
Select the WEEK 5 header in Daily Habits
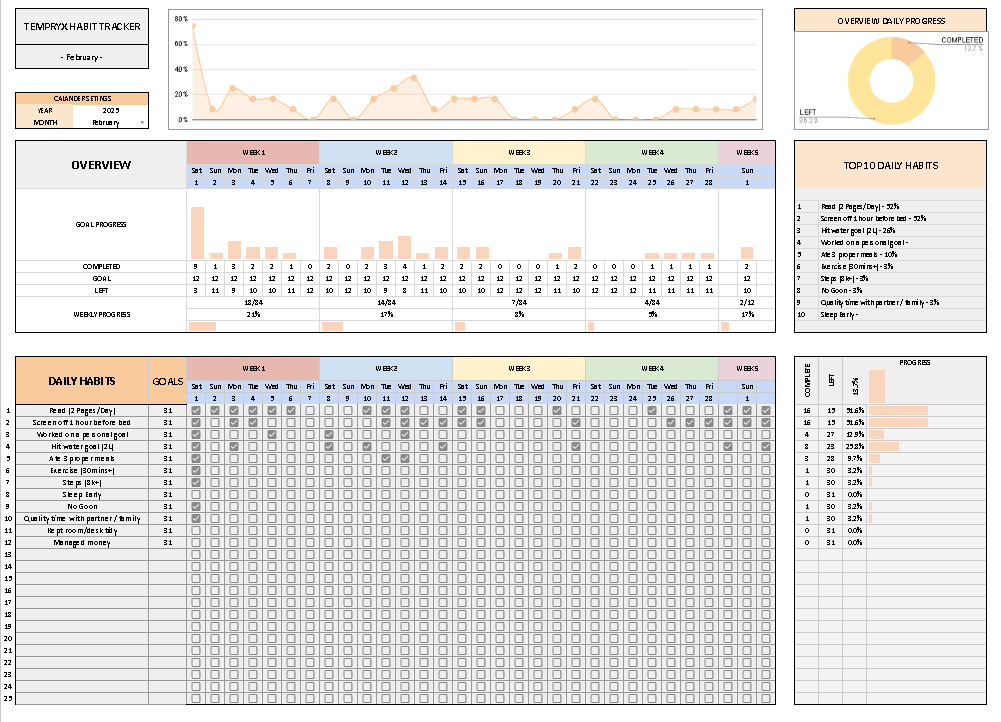point(747,368)
